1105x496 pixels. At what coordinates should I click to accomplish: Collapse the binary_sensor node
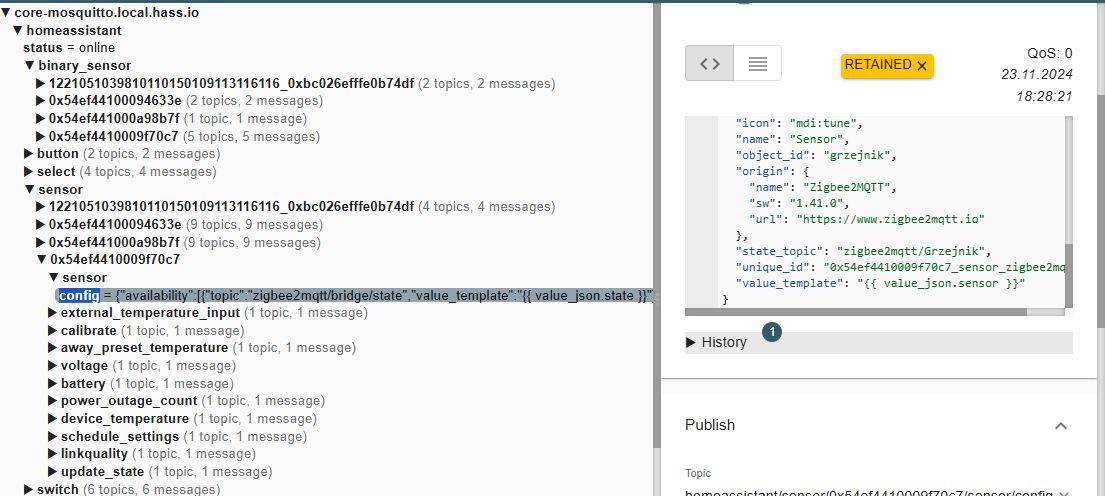click(30, 66)
